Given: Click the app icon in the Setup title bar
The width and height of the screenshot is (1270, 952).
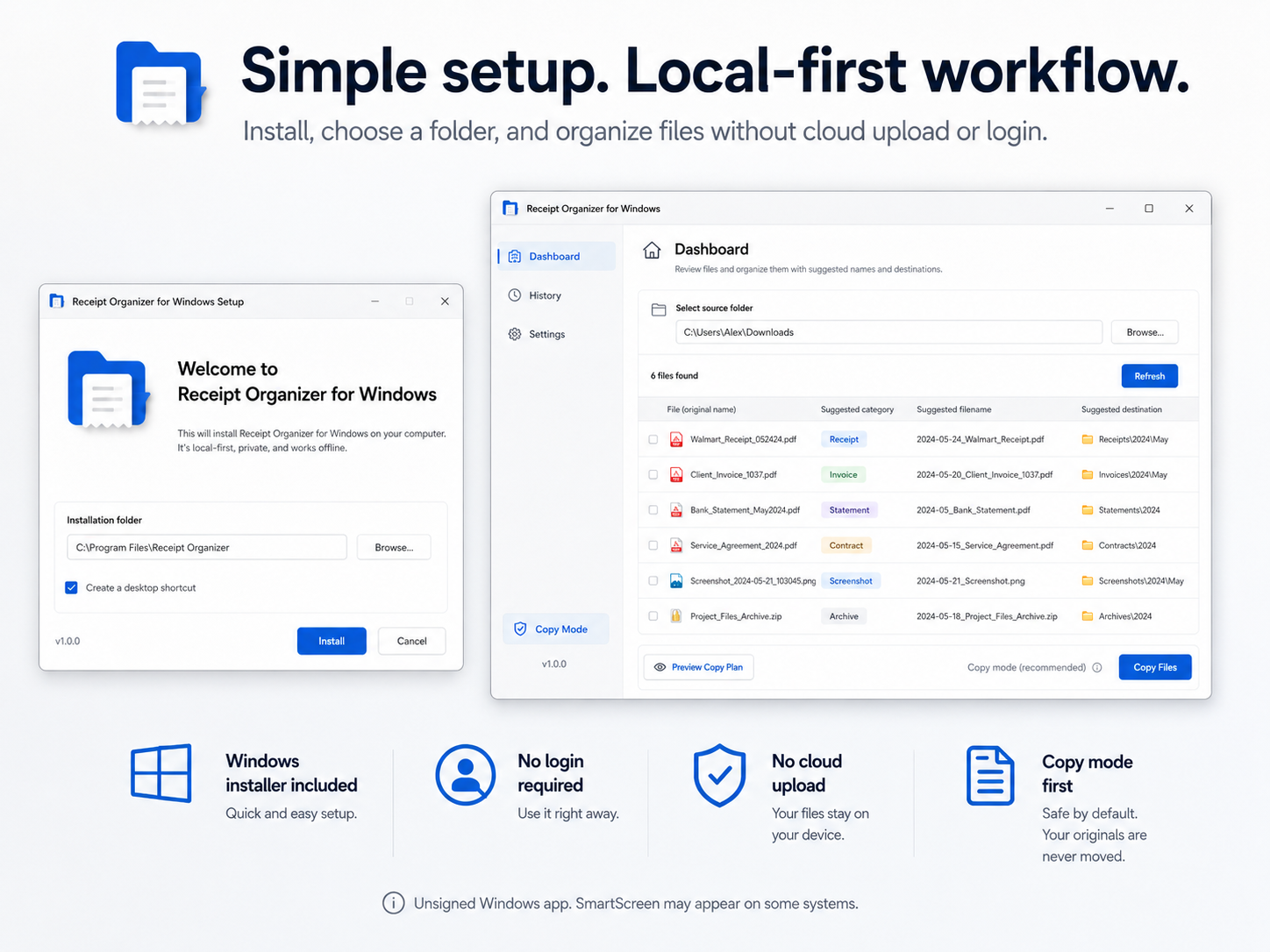Looking at the screenshot, I should tap(57, 301).
